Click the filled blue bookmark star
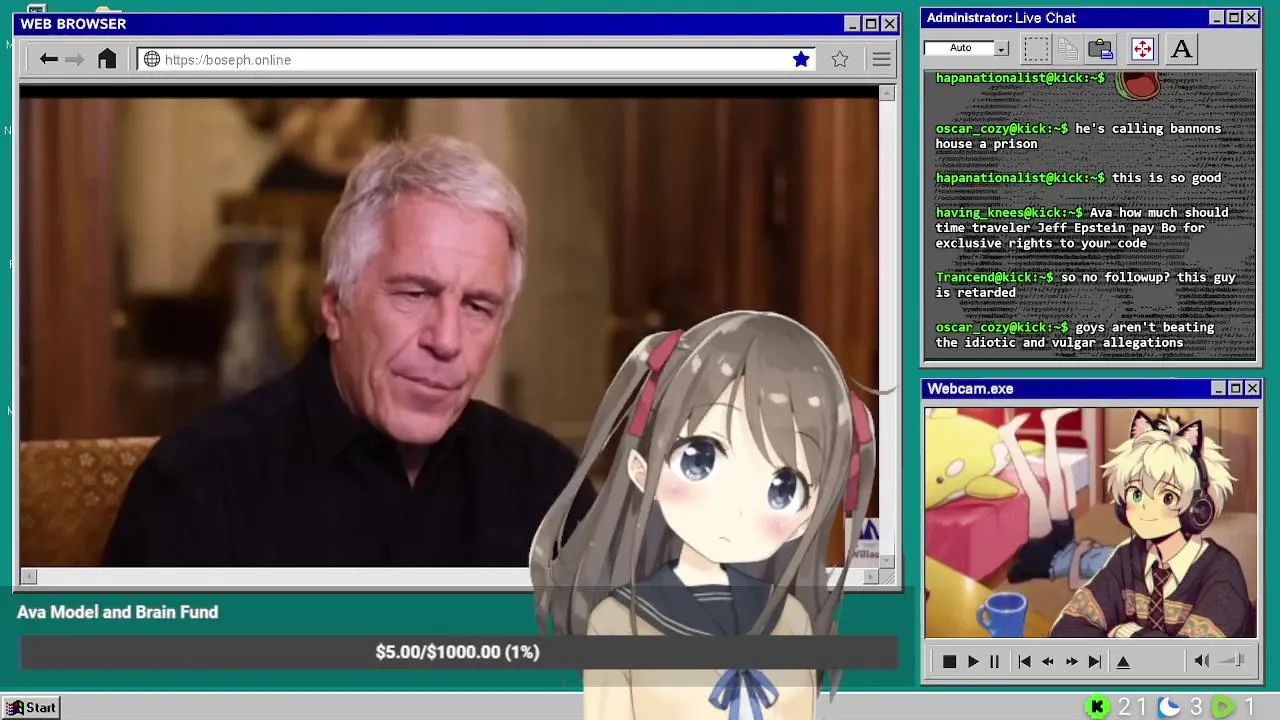Screen dimensions: 1280x720 [801, 60]
